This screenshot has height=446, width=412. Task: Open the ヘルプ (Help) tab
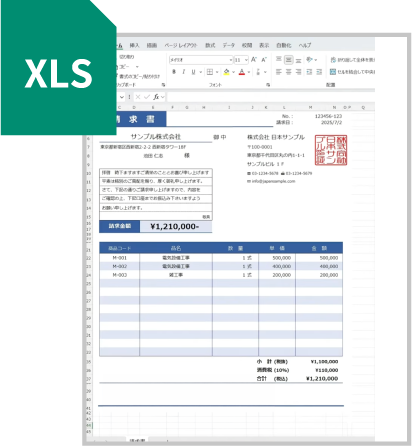[x=305, y=45]
